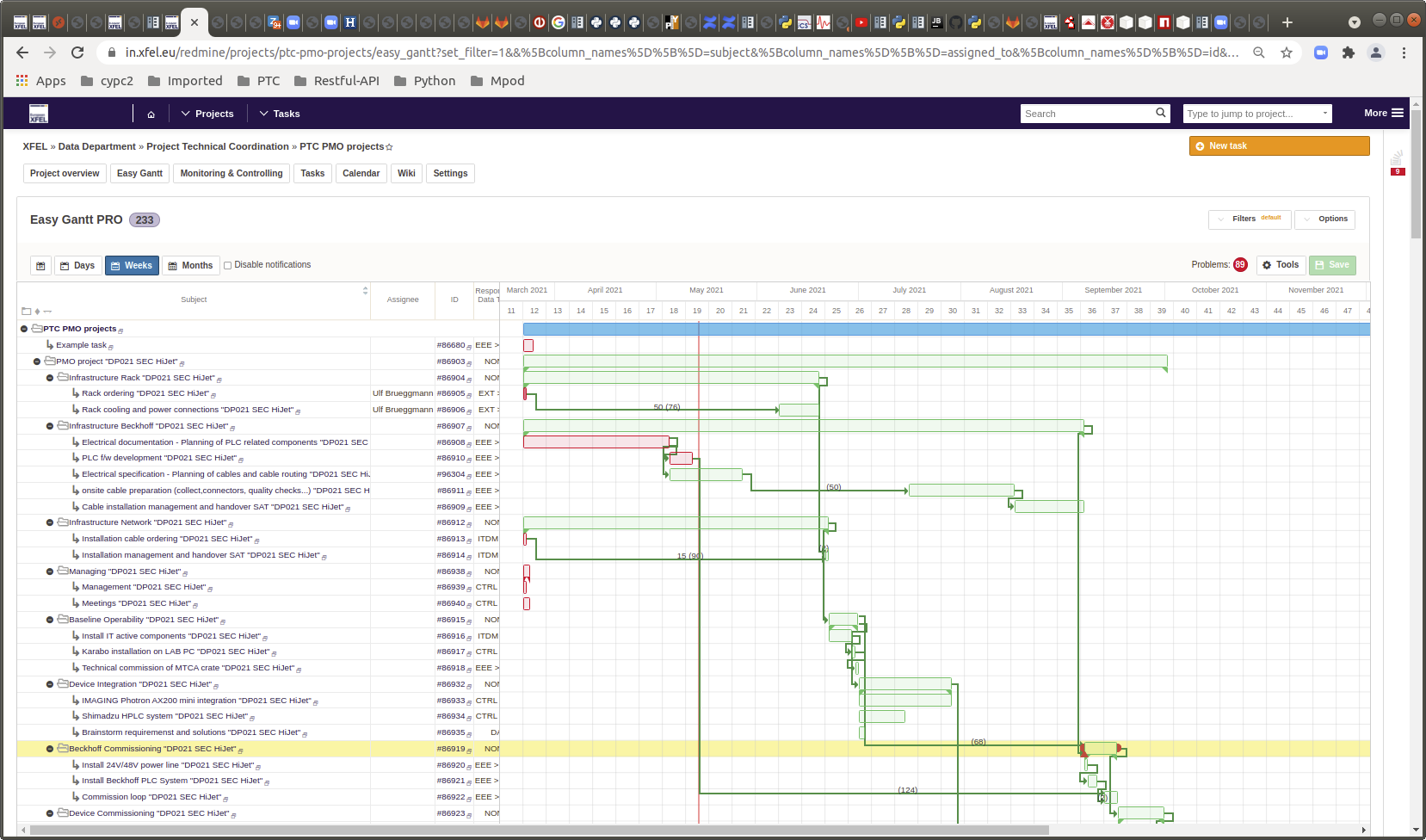Collapse all rows via the folder icon
1426x840 pixels.
tap(25, 311)
